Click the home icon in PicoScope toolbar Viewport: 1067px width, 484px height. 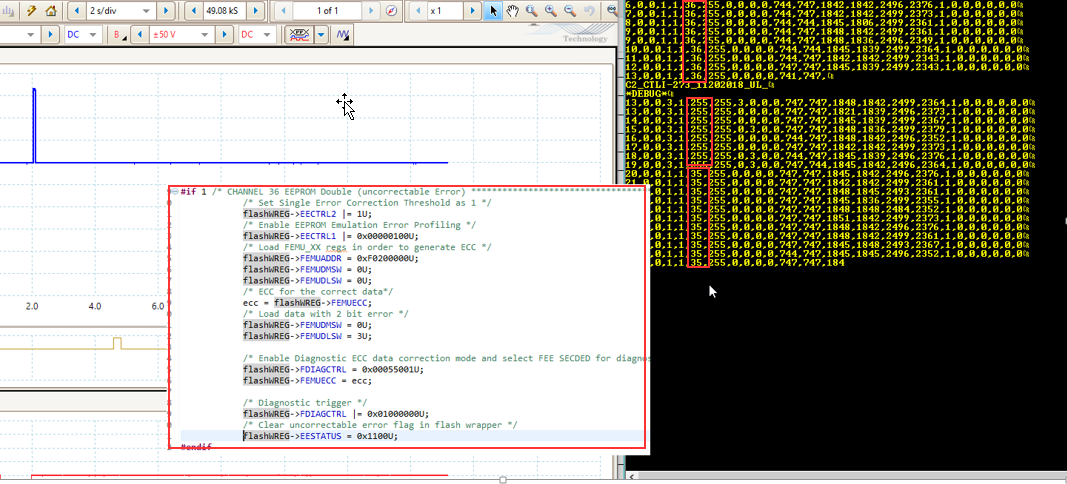[50, 10]
